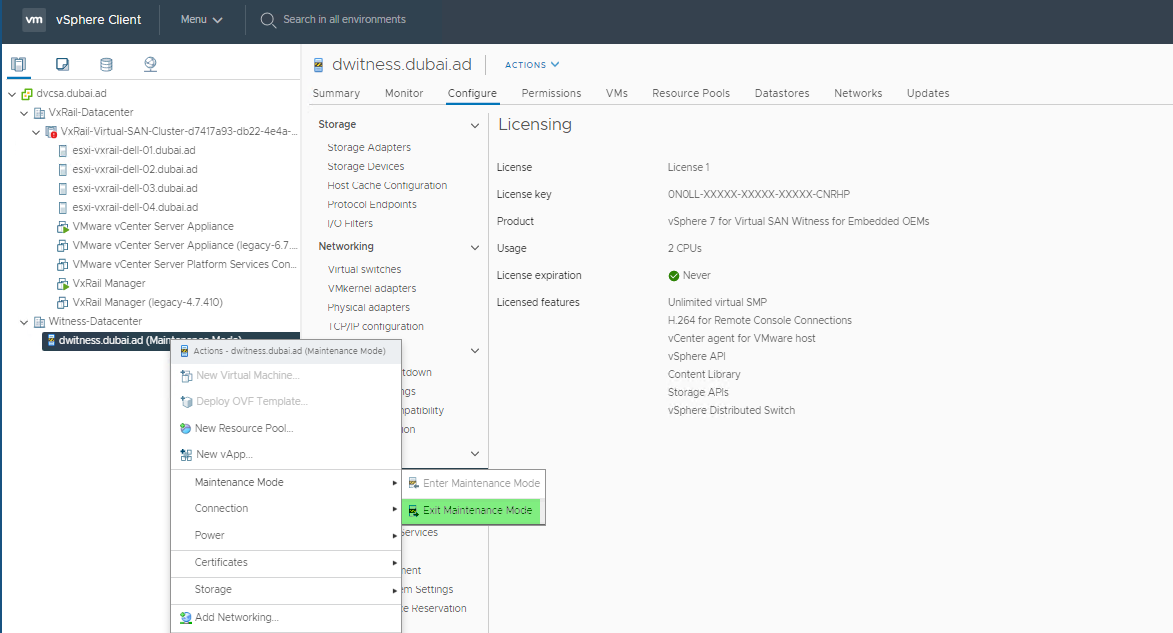This screenshot has height=633, width=1173.
Task: Open the VMs and Templates inventory view
Action: [x=63, y=64]
